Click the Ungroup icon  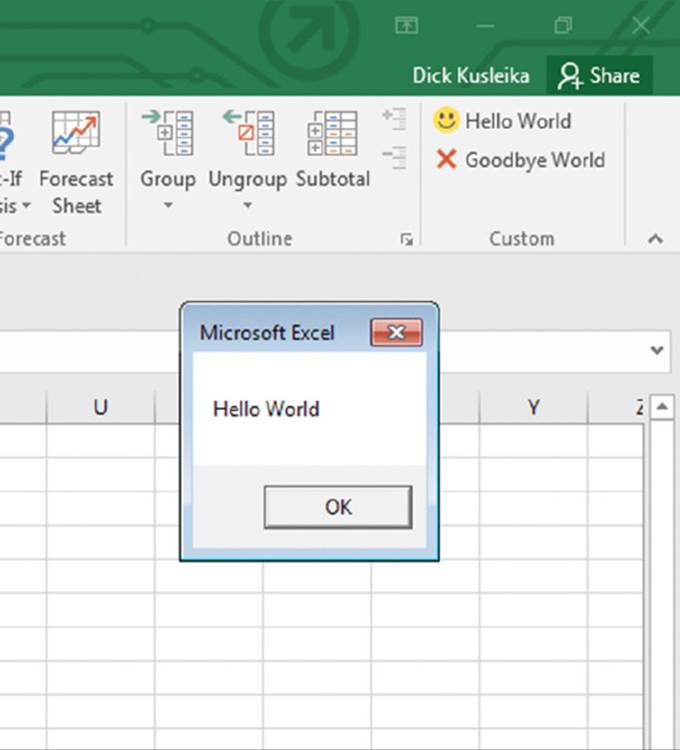click(x=248, y=133)
